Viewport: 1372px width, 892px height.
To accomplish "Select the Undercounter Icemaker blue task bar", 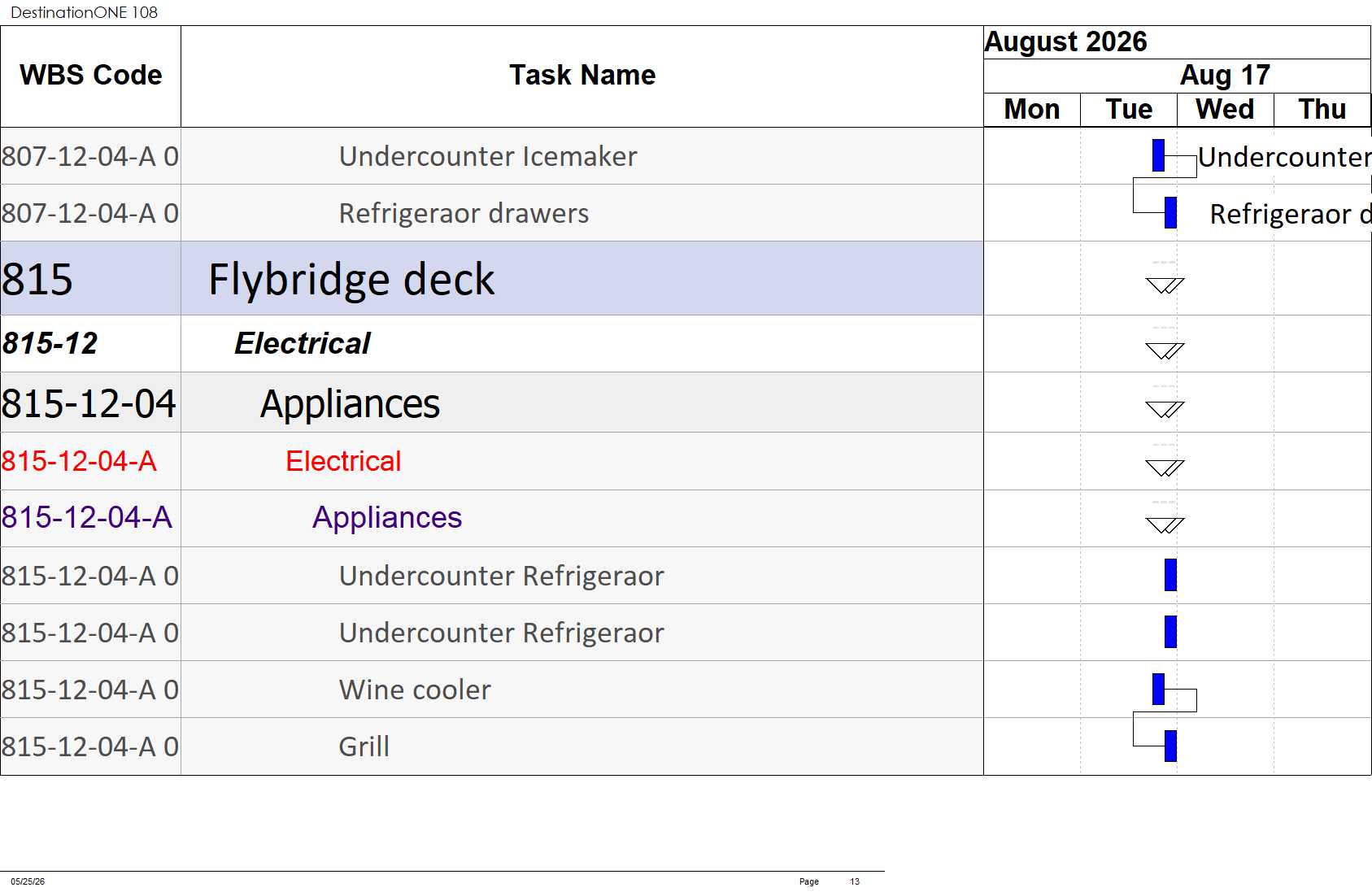I will point(1158,155).
